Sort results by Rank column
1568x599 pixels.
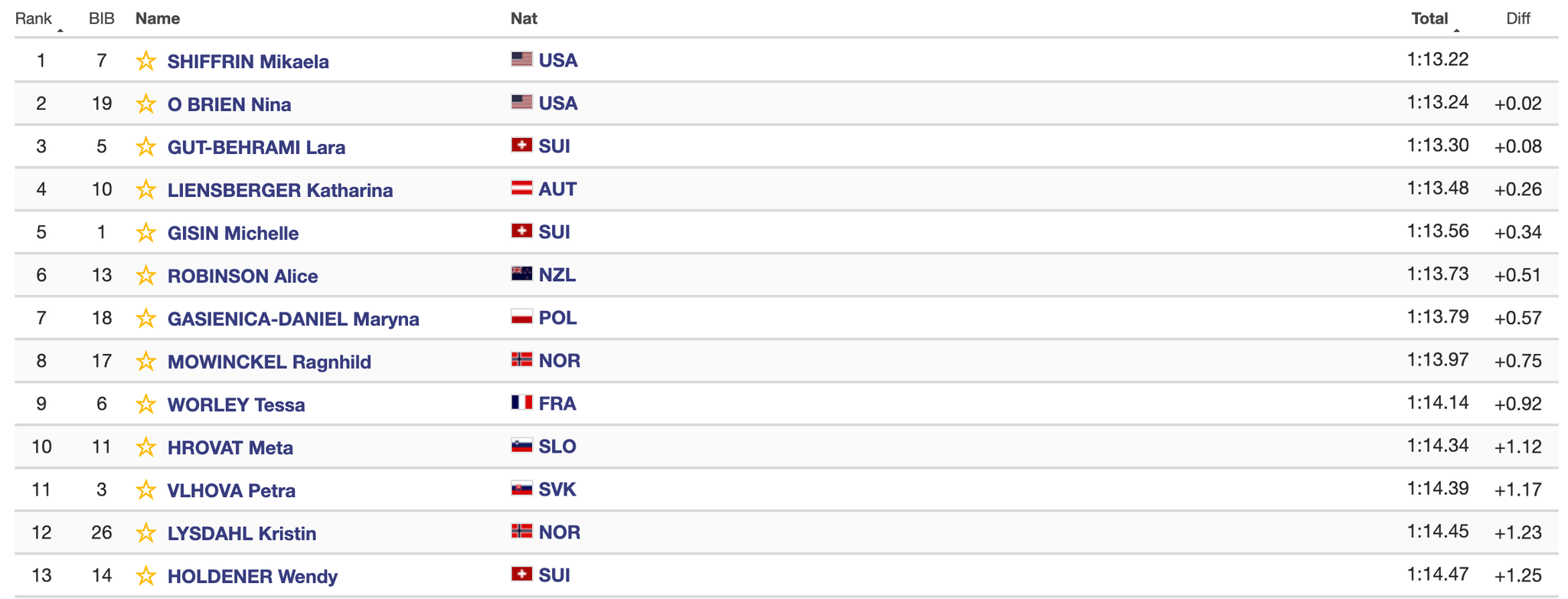point(34,18)
